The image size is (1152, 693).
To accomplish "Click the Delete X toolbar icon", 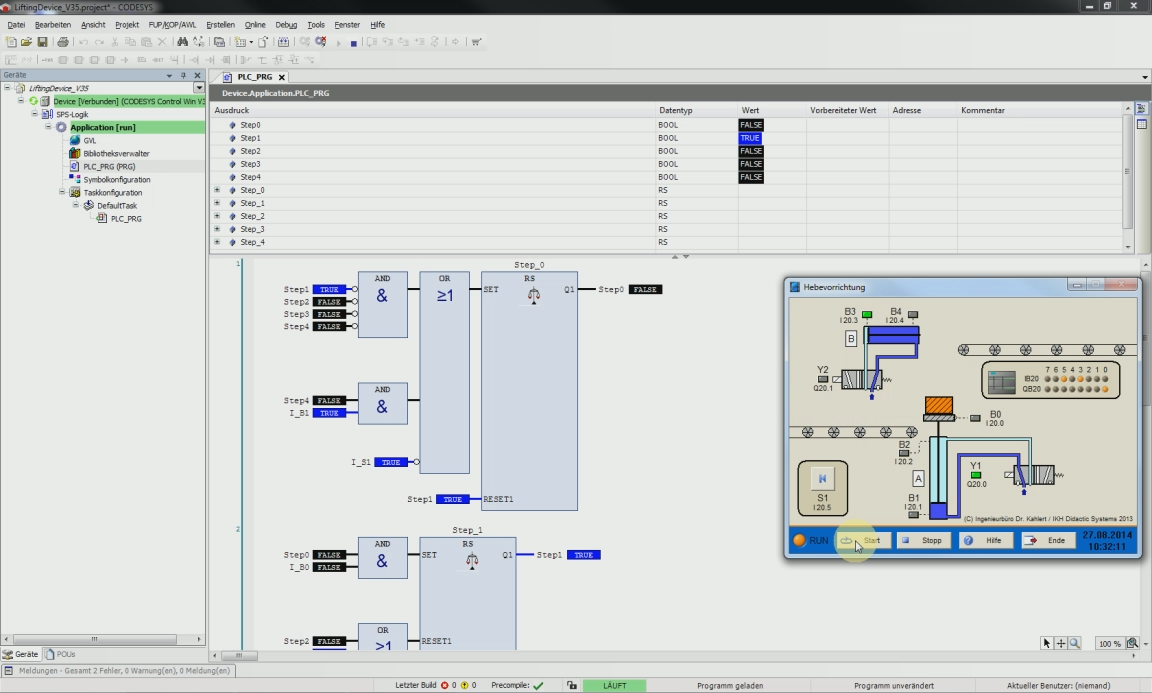I will click(x=162, y=42).
